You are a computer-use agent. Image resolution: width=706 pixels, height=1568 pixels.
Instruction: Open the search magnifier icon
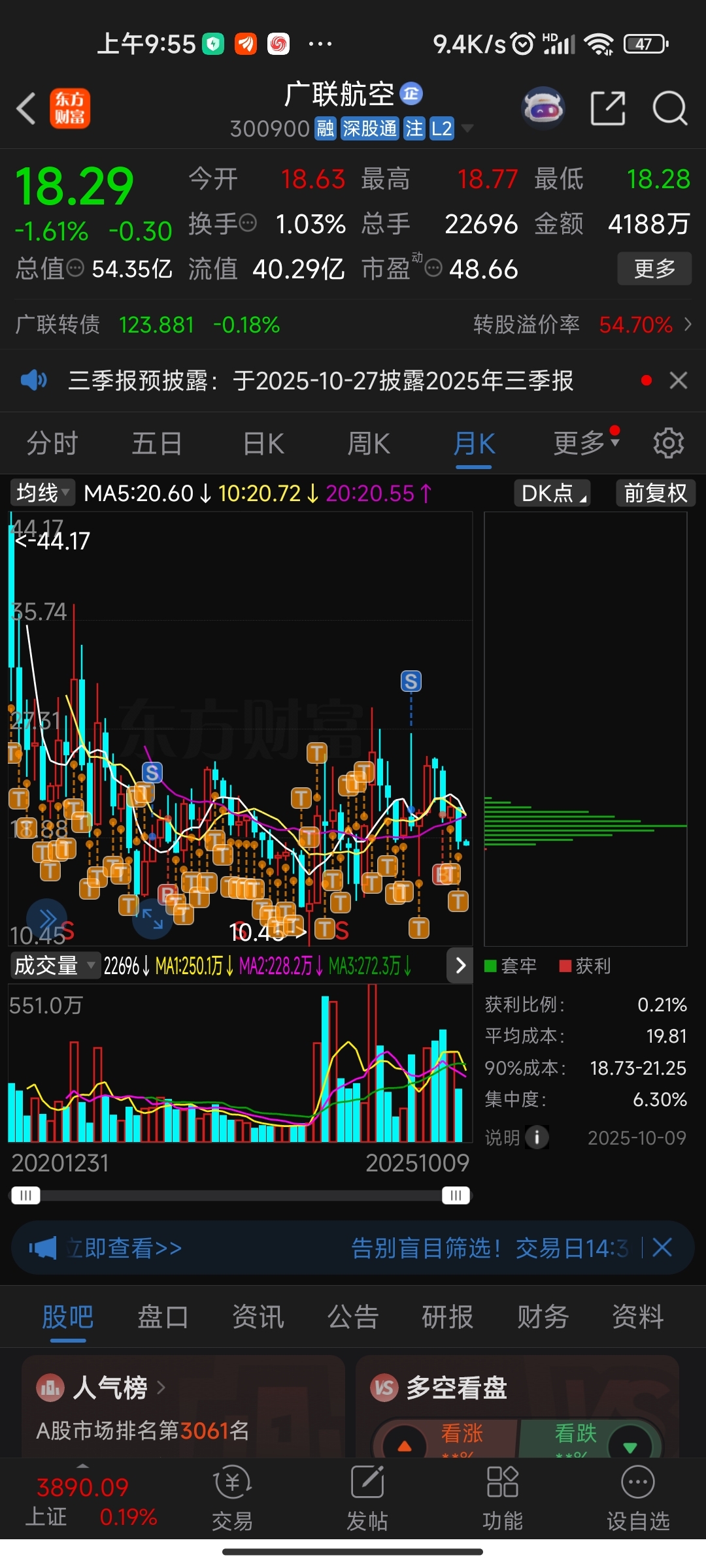click(x=670, y=108)
